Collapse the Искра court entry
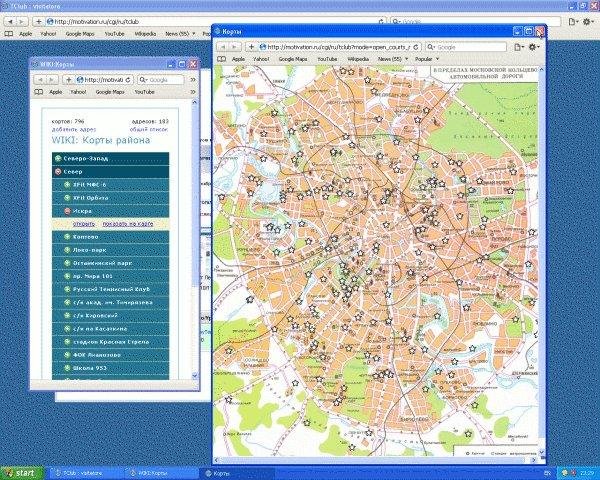The width and height of the screenshot is (600, 480). [68, 211]
